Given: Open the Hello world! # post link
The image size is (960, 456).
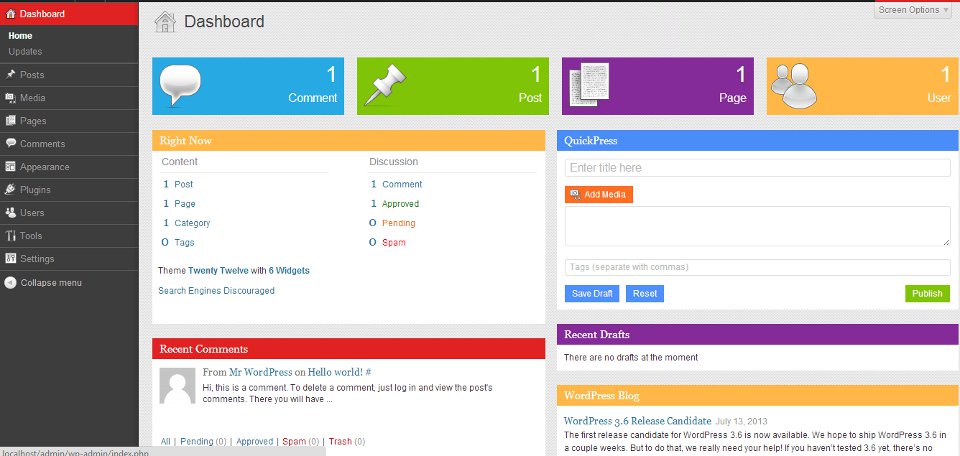Looking at the screenshot, I should coord(339,372).
